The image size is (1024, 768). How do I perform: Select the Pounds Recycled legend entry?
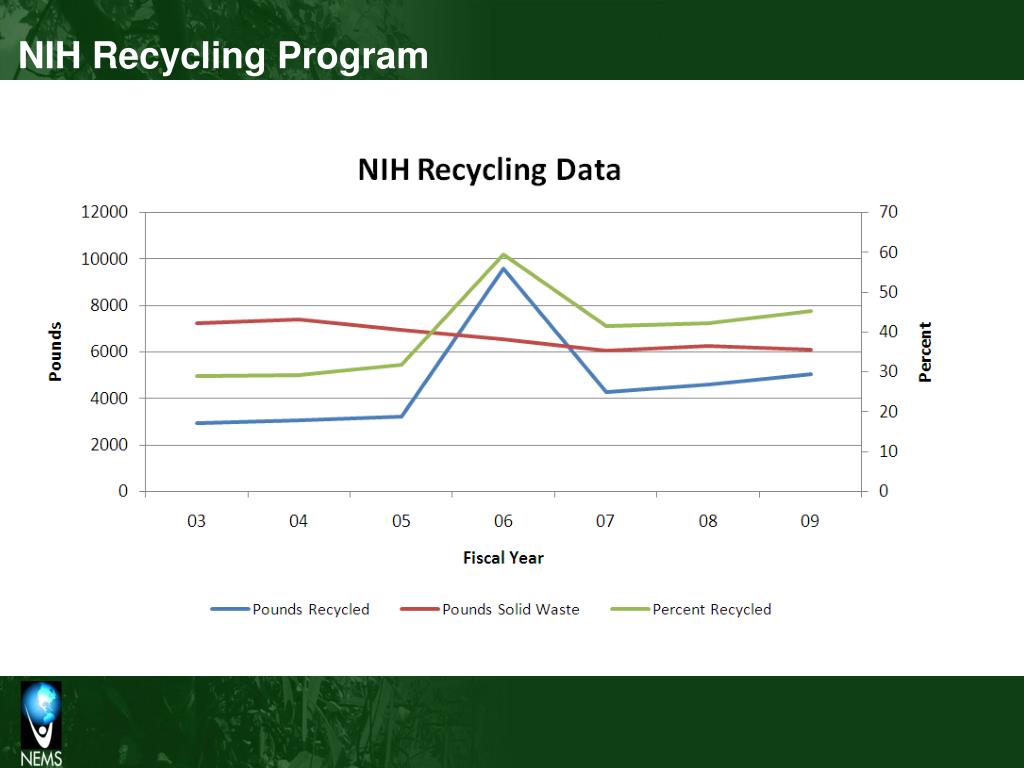[x=290, y=609]
